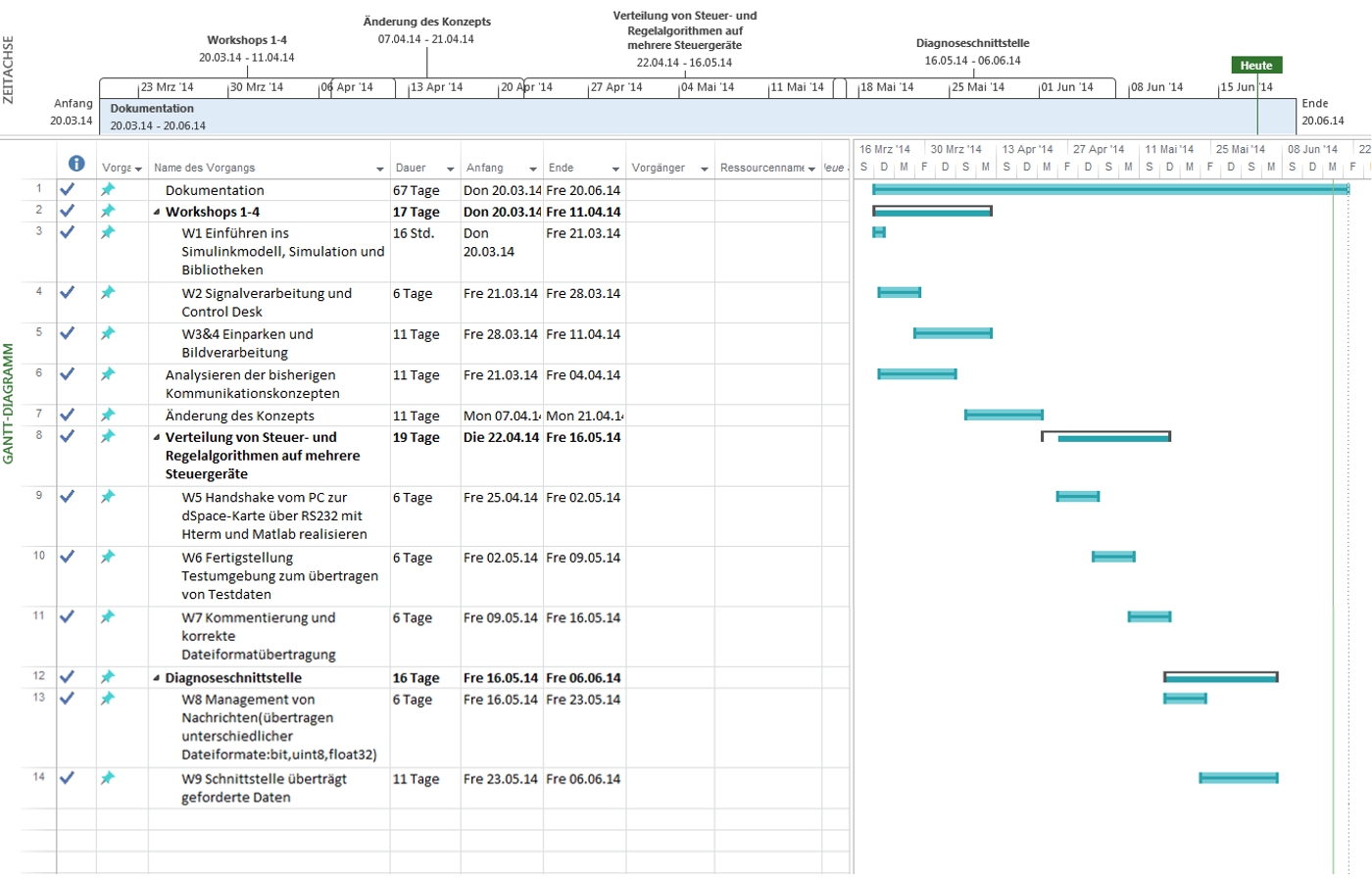Click the pin icon in the Workshops 1-4 row
This screenshot has width=1372, height=882.
pyautogui.click(x=108, y=211)
